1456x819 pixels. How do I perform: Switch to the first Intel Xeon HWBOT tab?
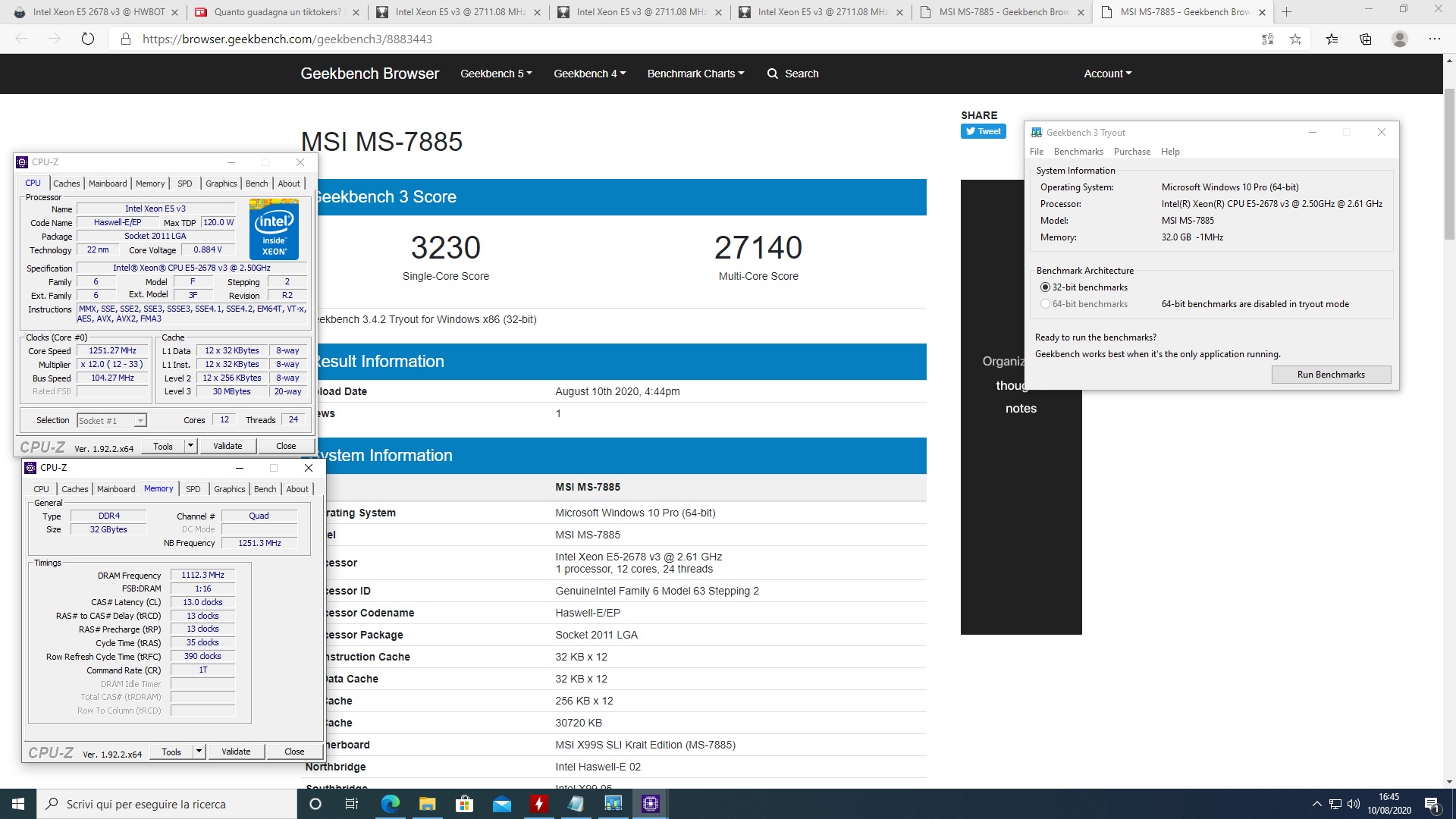(95, 11)
